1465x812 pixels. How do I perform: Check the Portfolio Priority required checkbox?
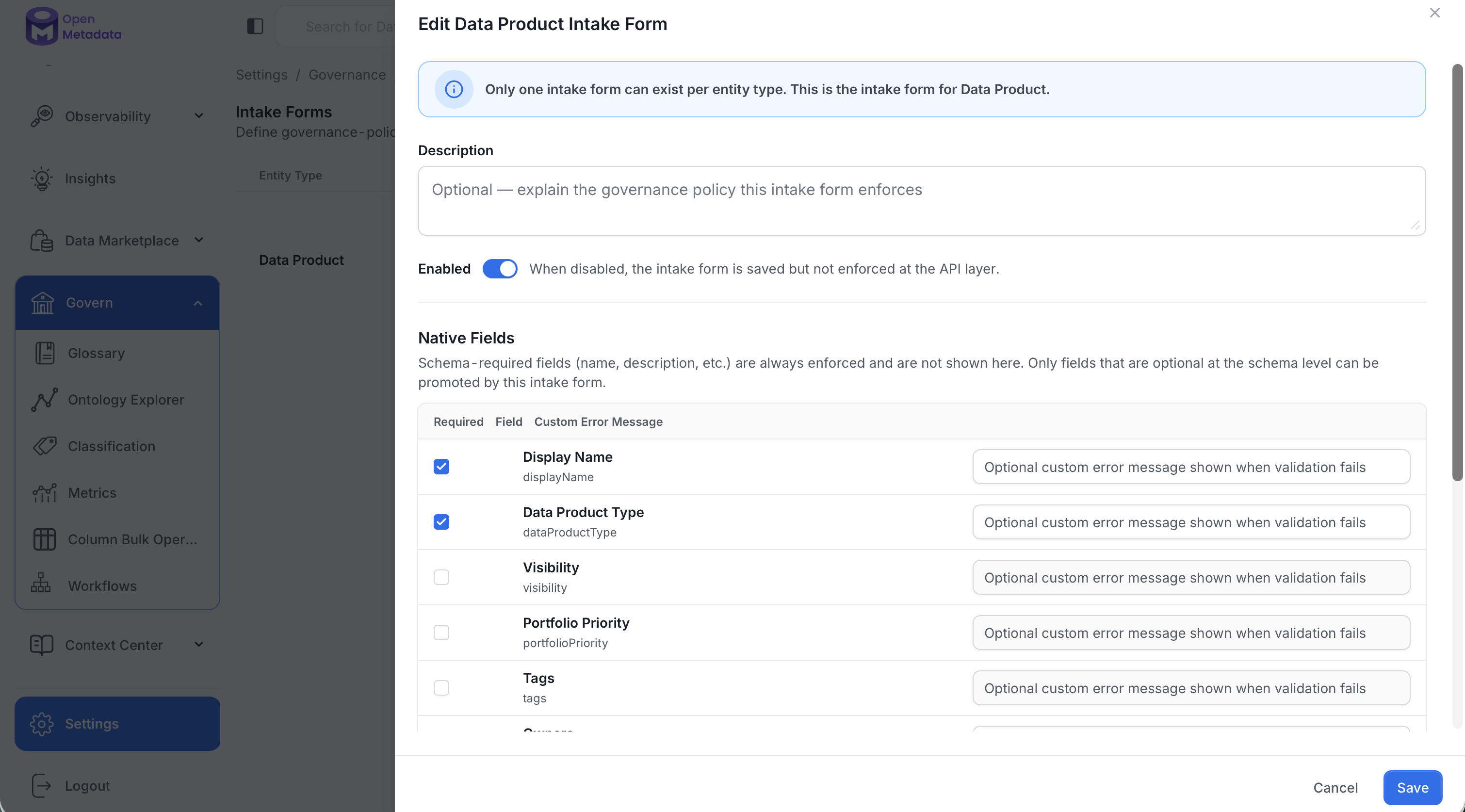[441, 633]
